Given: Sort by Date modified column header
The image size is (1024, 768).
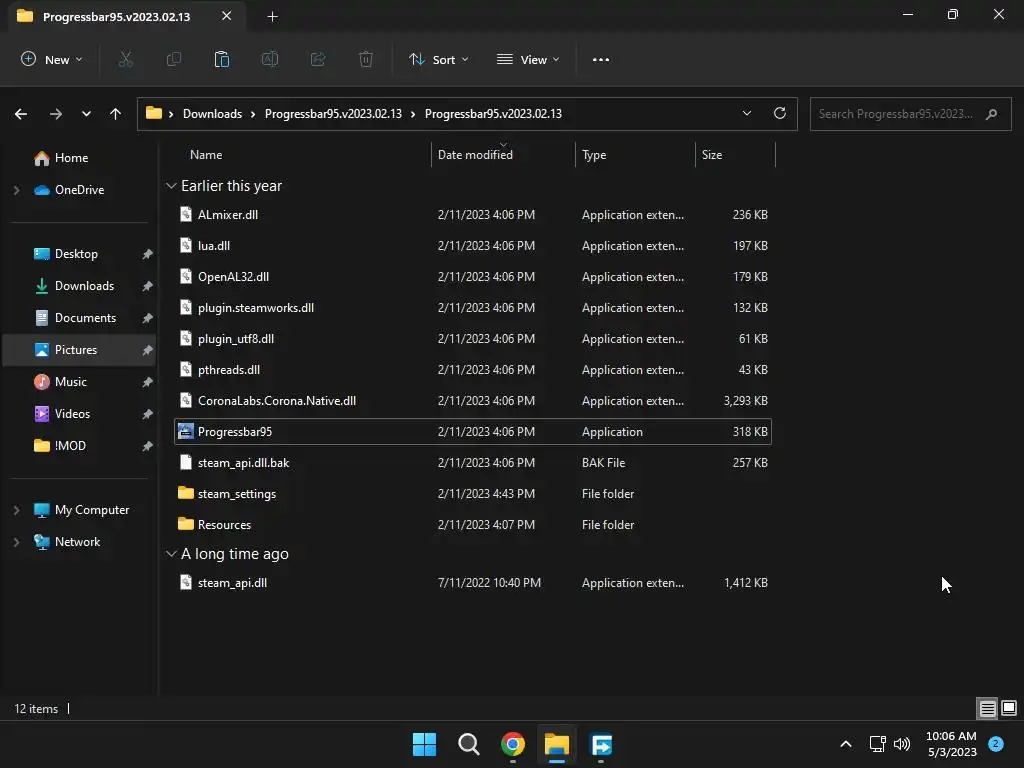Looking at the screenshot, I should point(475,155).
